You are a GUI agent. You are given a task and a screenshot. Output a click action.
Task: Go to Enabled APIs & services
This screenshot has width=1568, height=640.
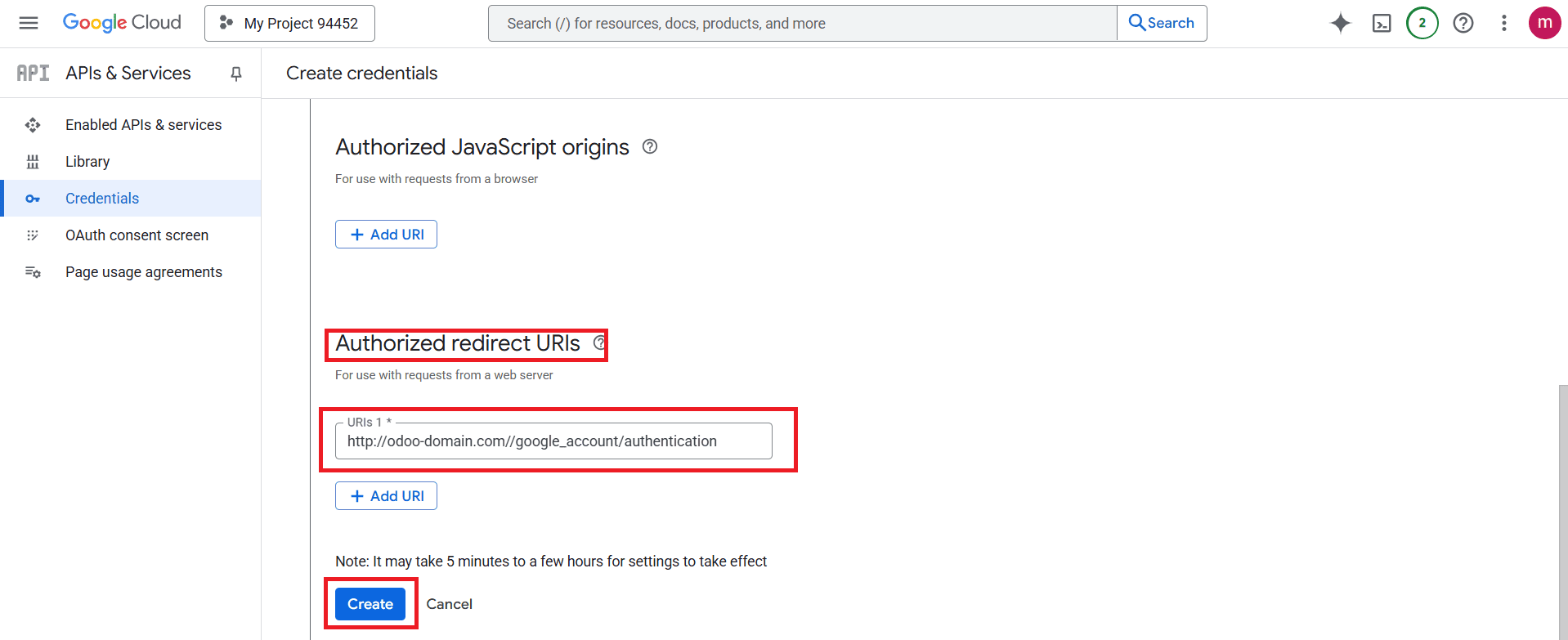143,124
